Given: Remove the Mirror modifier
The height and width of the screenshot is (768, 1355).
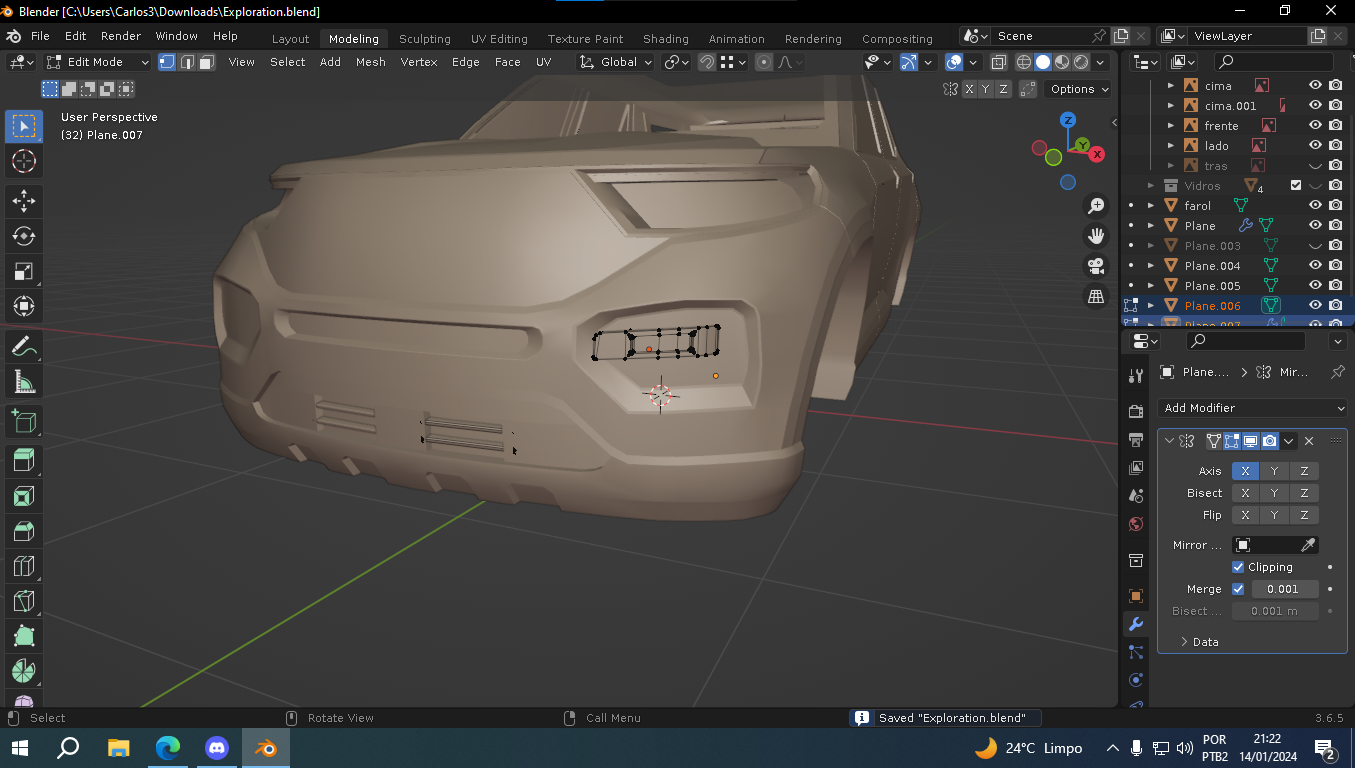Looking at the screenshot, I should tap(1309, 441).
